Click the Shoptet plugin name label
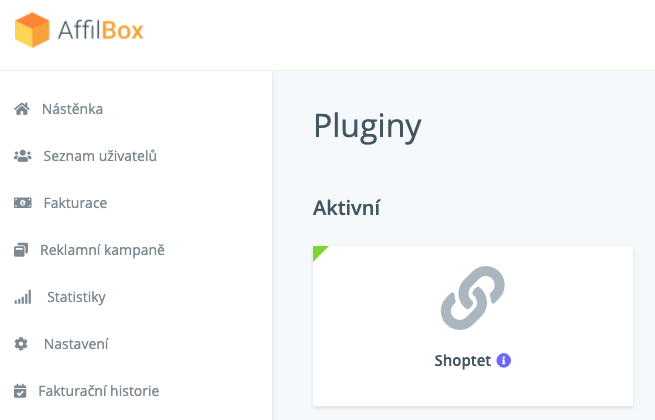 463,361
